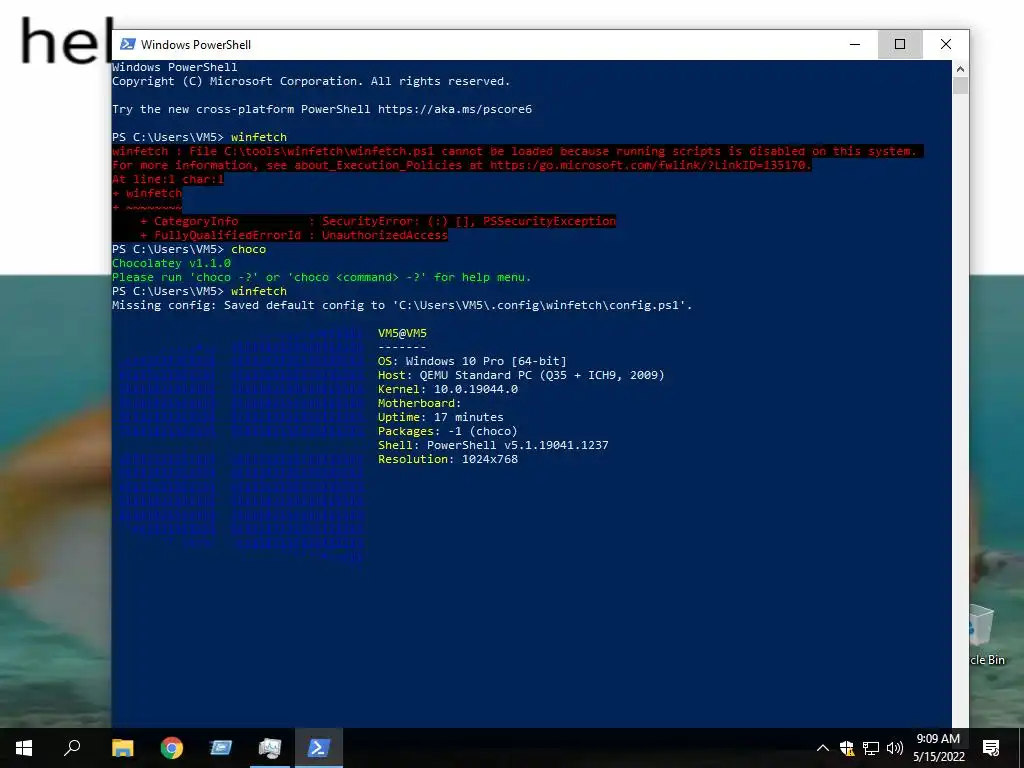
Task: Click the about_Execution_Policies error line
Action: click(x=462, y=165)
